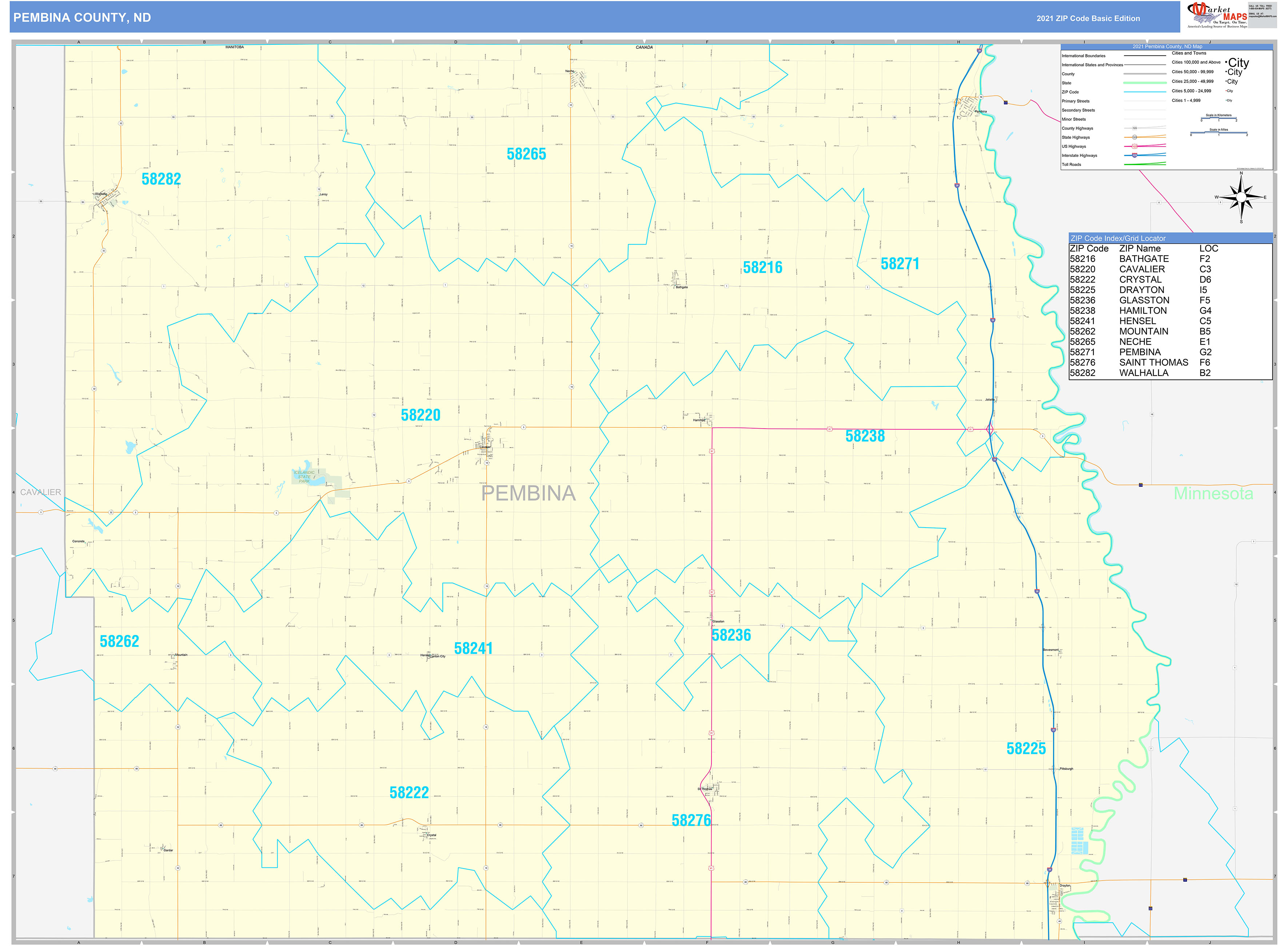Click the large PEMBINA county name
This screenshot has width=1288, height=946.
click(529, 493)
